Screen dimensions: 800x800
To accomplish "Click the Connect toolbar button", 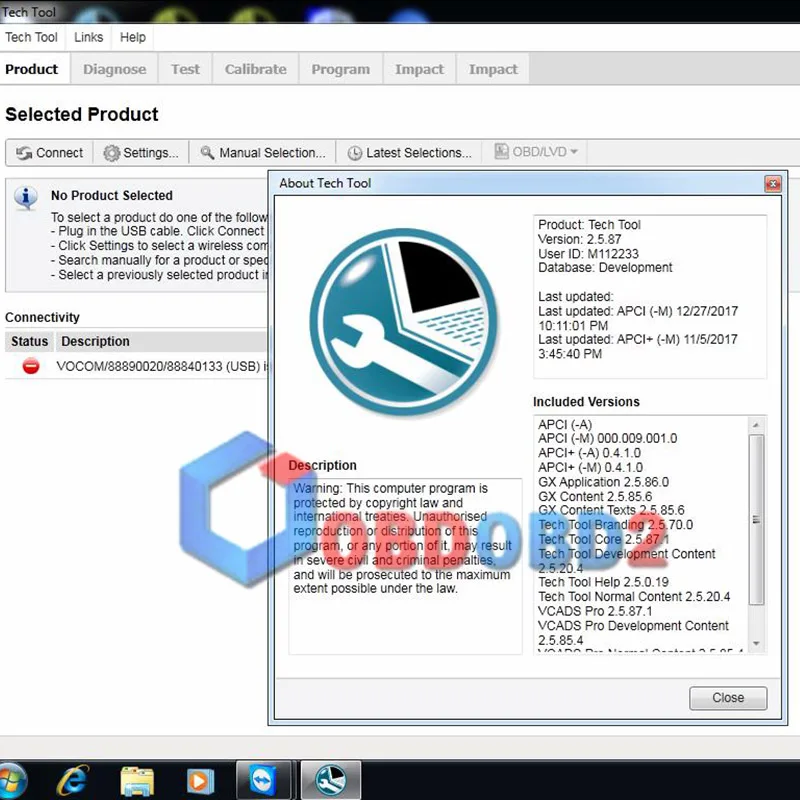I will click(49, 153).
